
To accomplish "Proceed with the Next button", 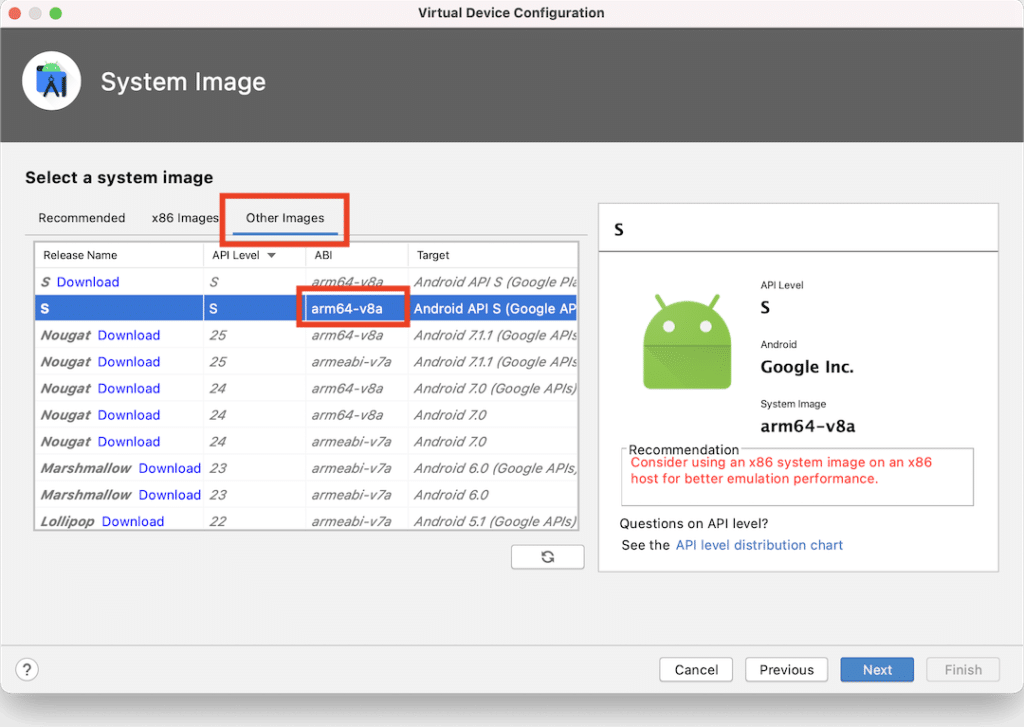I will pyautogui.click(x=877, y=670).
